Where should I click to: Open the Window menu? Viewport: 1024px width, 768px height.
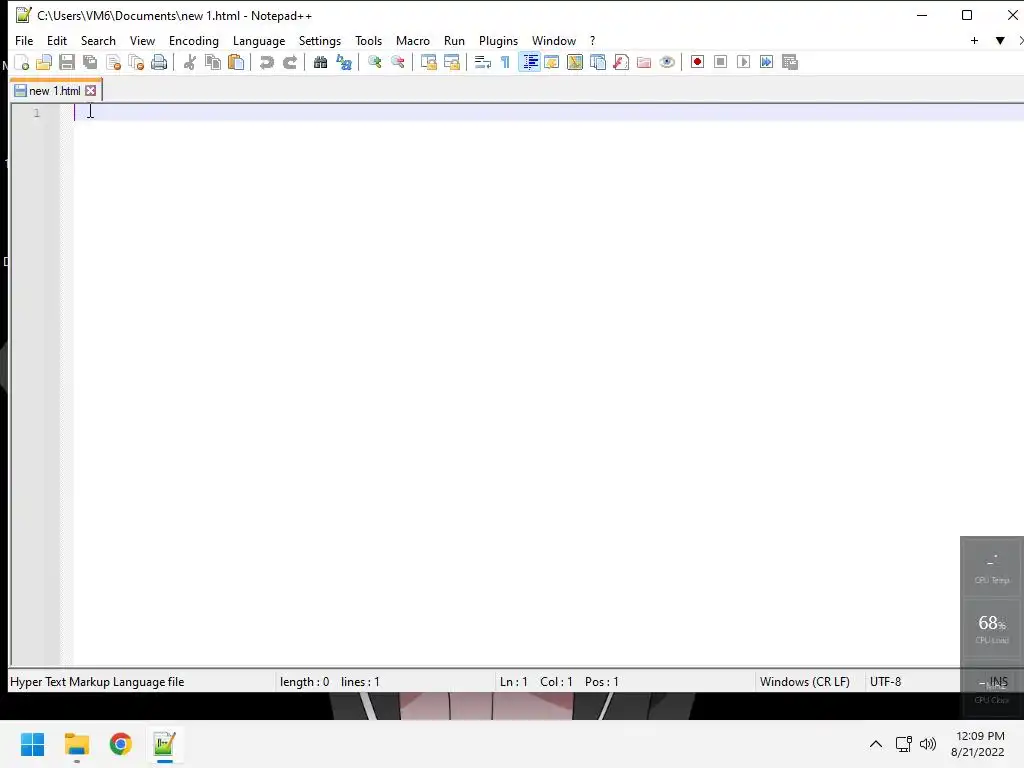(554, 40)
